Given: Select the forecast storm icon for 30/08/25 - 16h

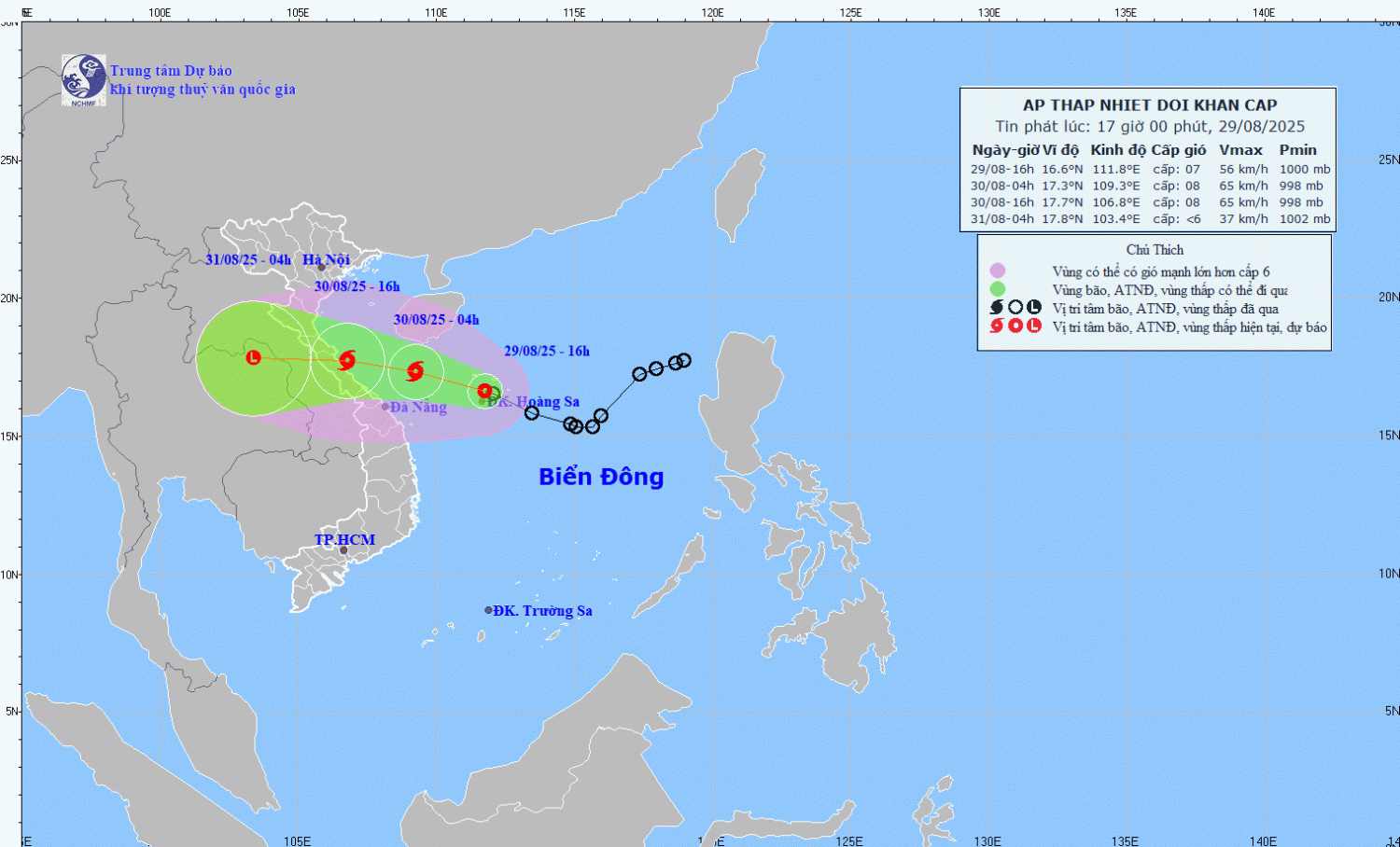Looking at the screenshot, I should [x=347, y=360].
